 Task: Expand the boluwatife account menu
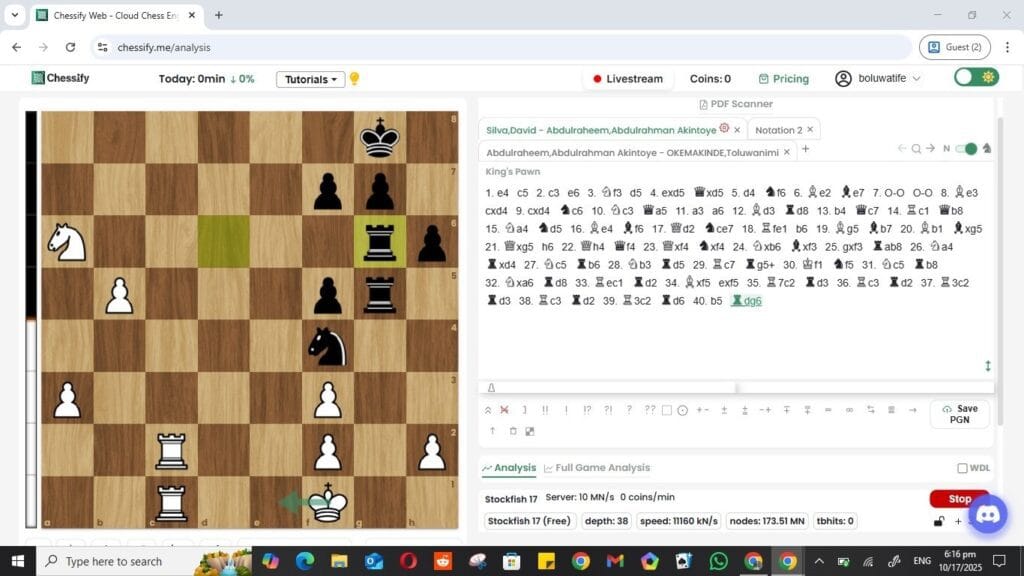(x=878, y=78)
